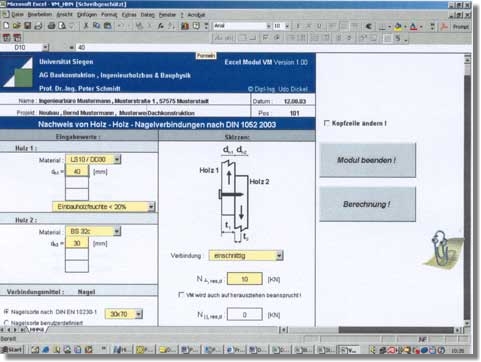Click the New workbook icon
This screenshot has width=481, height=362.
pyautogui.click(x=6, y=26)
